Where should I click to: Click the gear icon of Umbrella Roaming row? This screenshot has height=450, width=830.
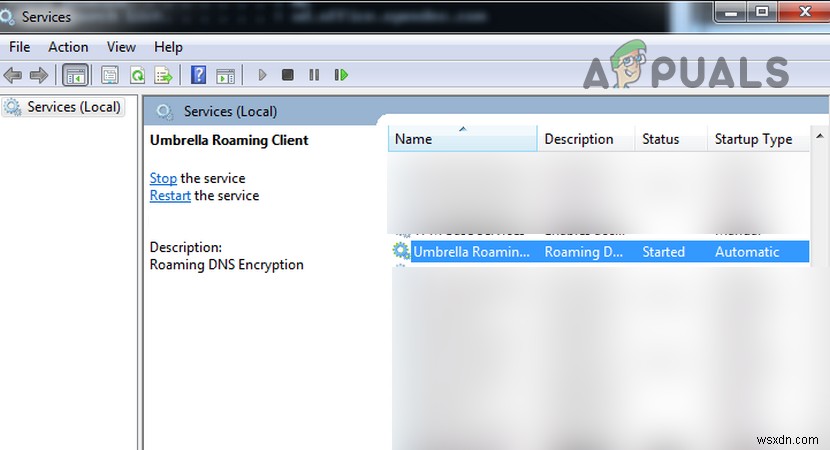coord(401,250)
